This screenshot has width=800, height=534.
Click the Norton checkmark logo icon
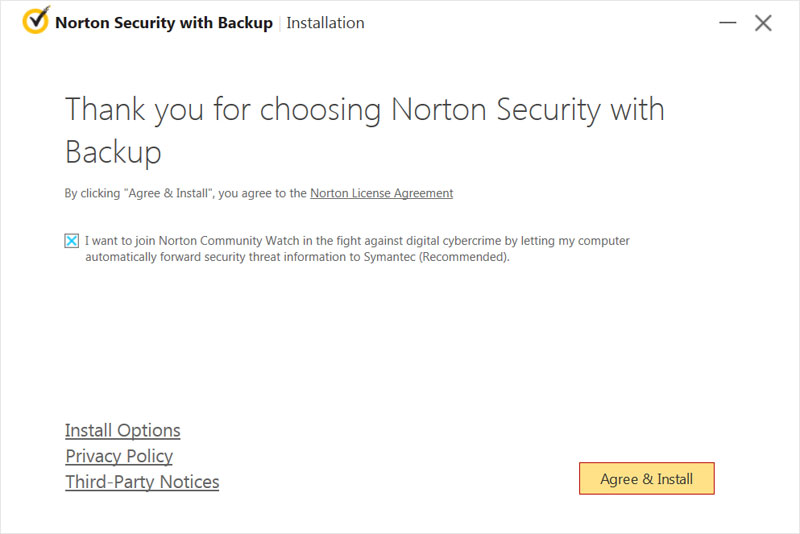click(36, 21)
